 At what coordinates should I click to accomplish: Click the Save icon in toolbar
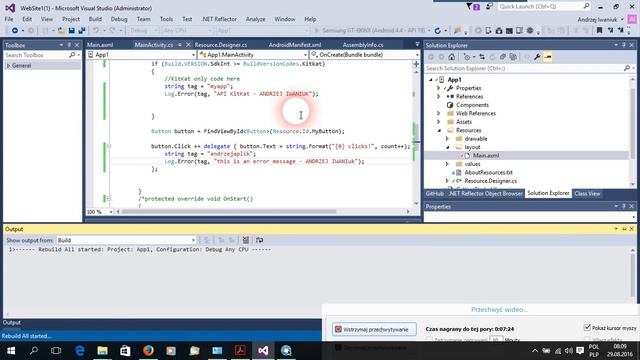71,31
